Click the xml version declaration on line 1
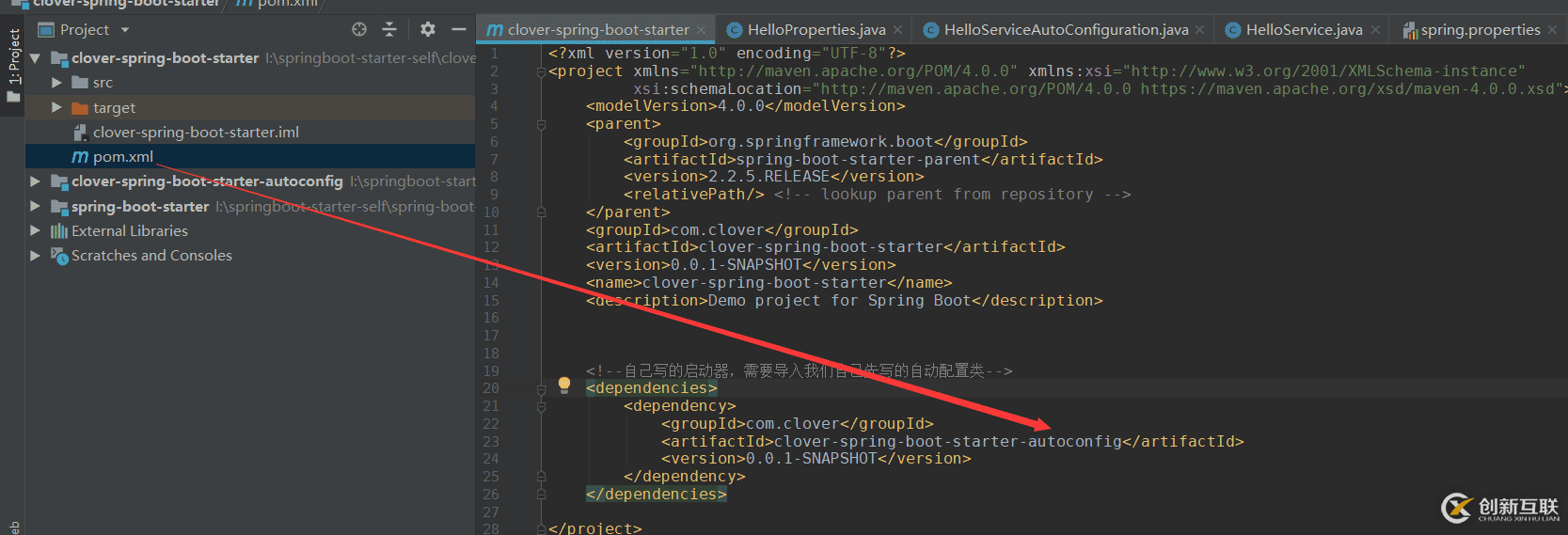 [726, 54]
